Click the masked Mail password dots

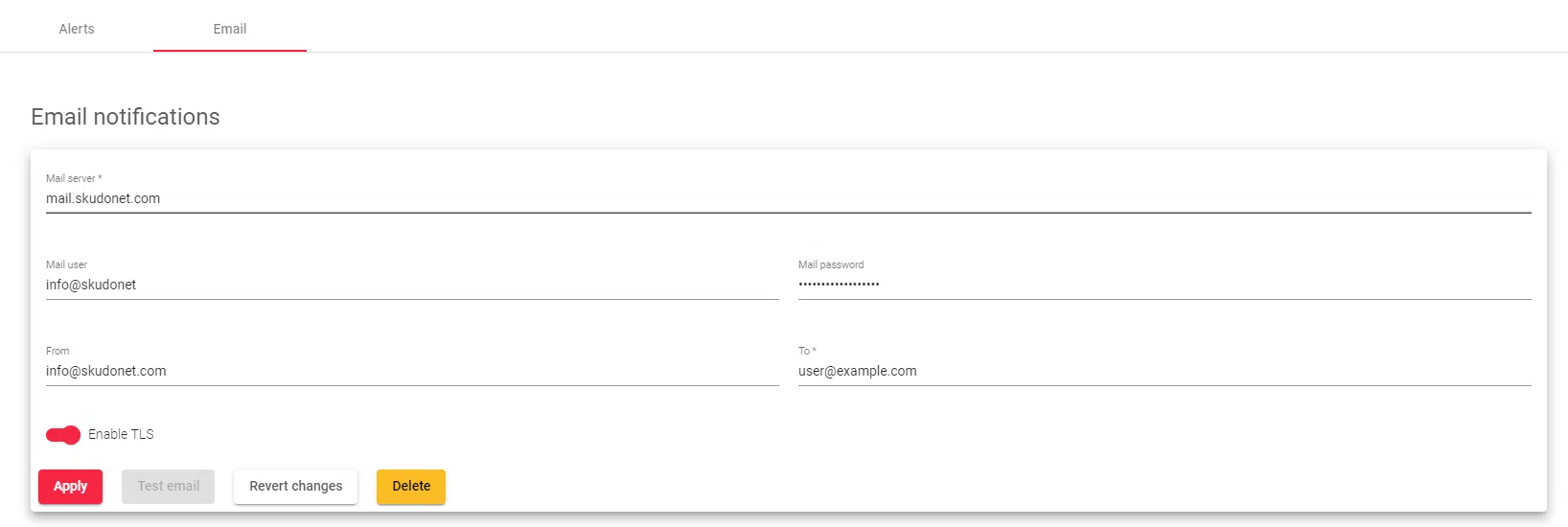[x=839, y=285]
